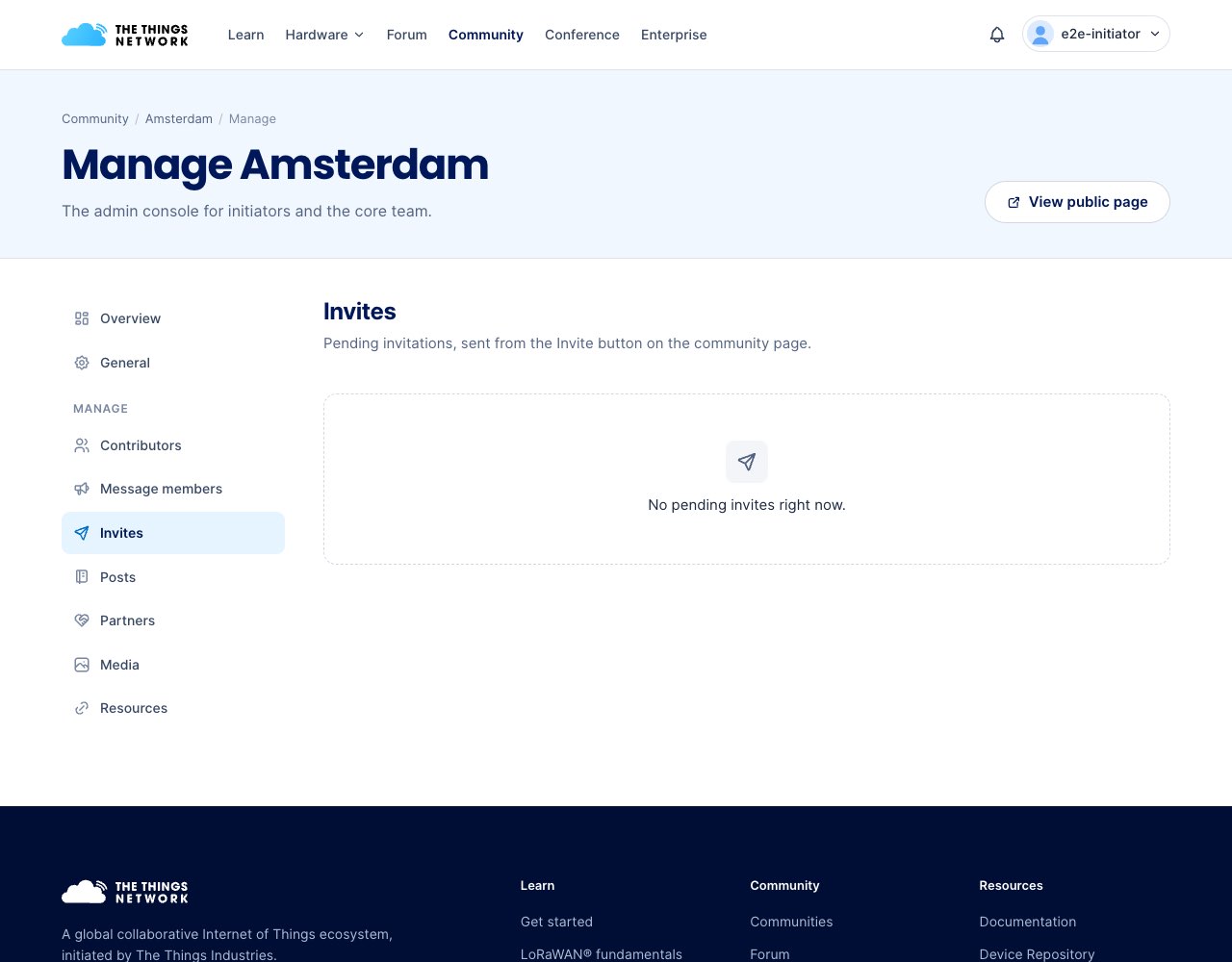Click the Invites paper plane sidebar icon
Viewport: 1232px width, 962px height.
82,533
